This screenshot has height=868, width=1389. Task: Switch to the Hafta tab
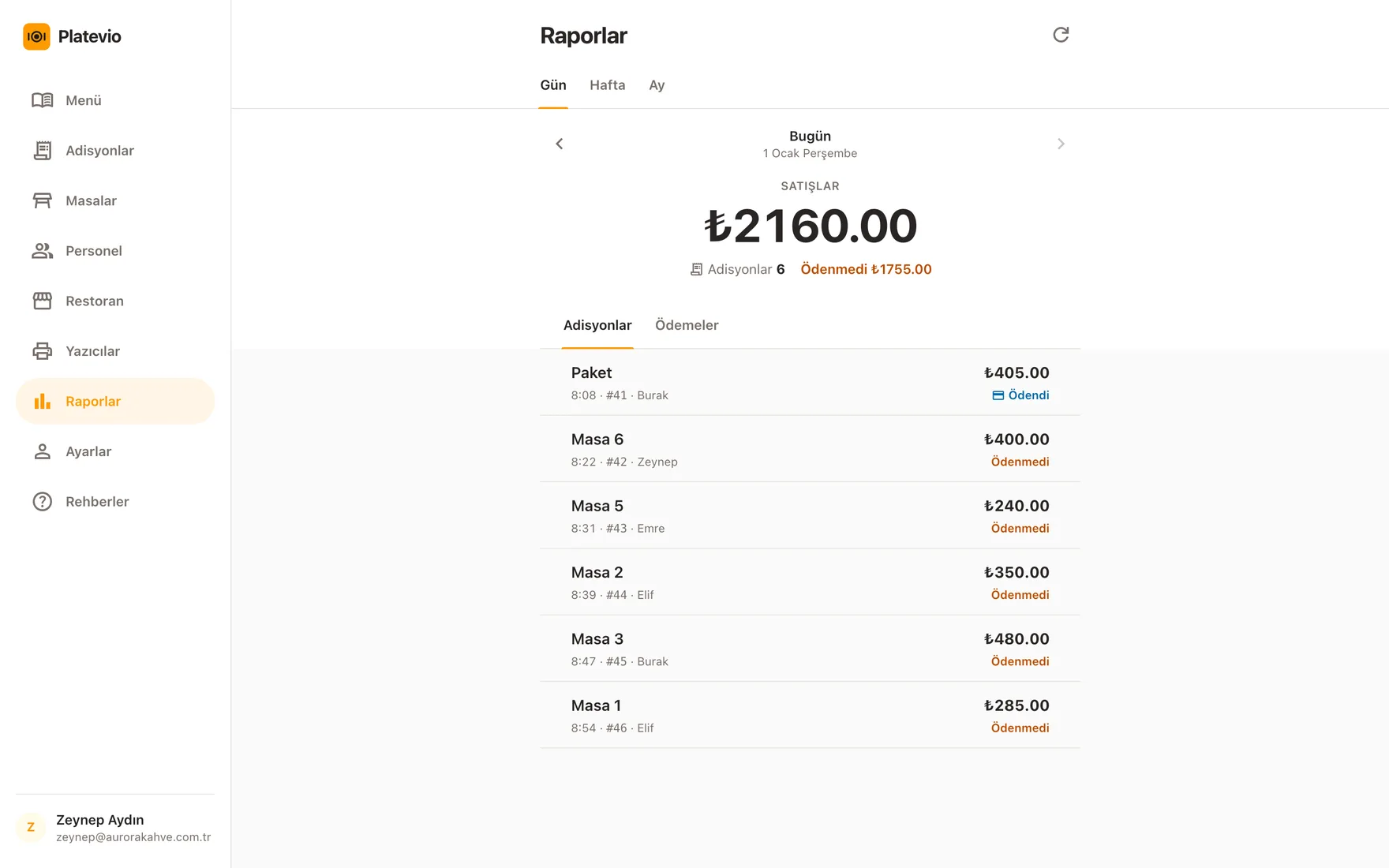pyautogui.click(x=608, y=85)
